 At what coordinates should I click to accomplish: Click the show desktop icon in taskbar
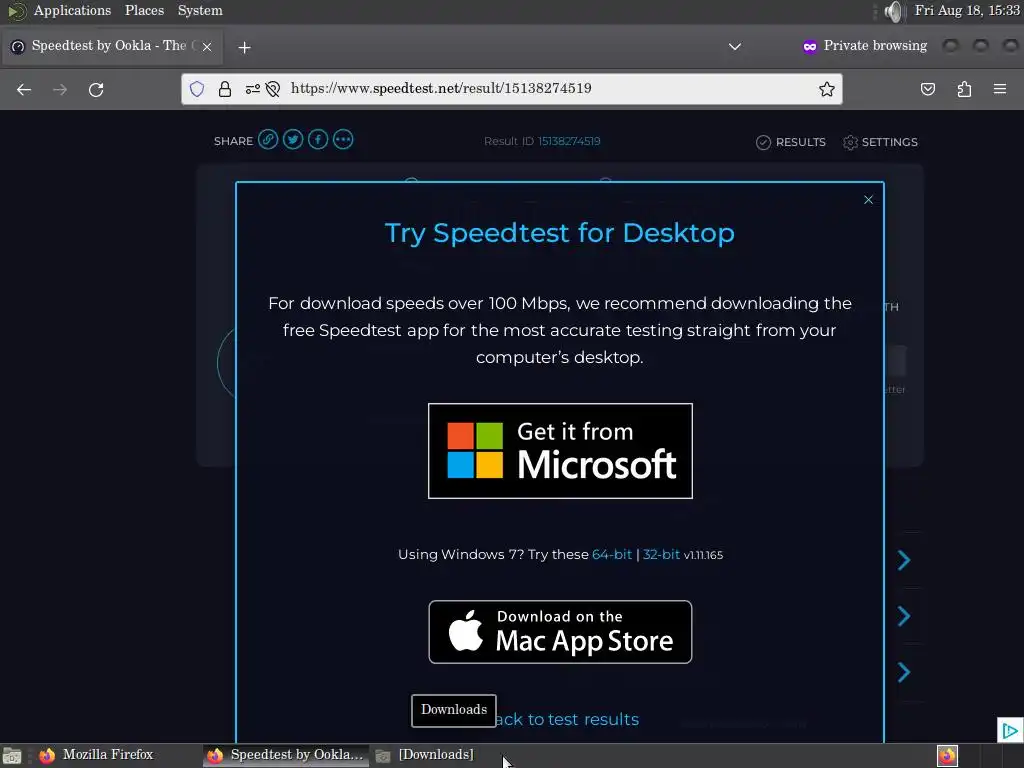tap(12, 756)
